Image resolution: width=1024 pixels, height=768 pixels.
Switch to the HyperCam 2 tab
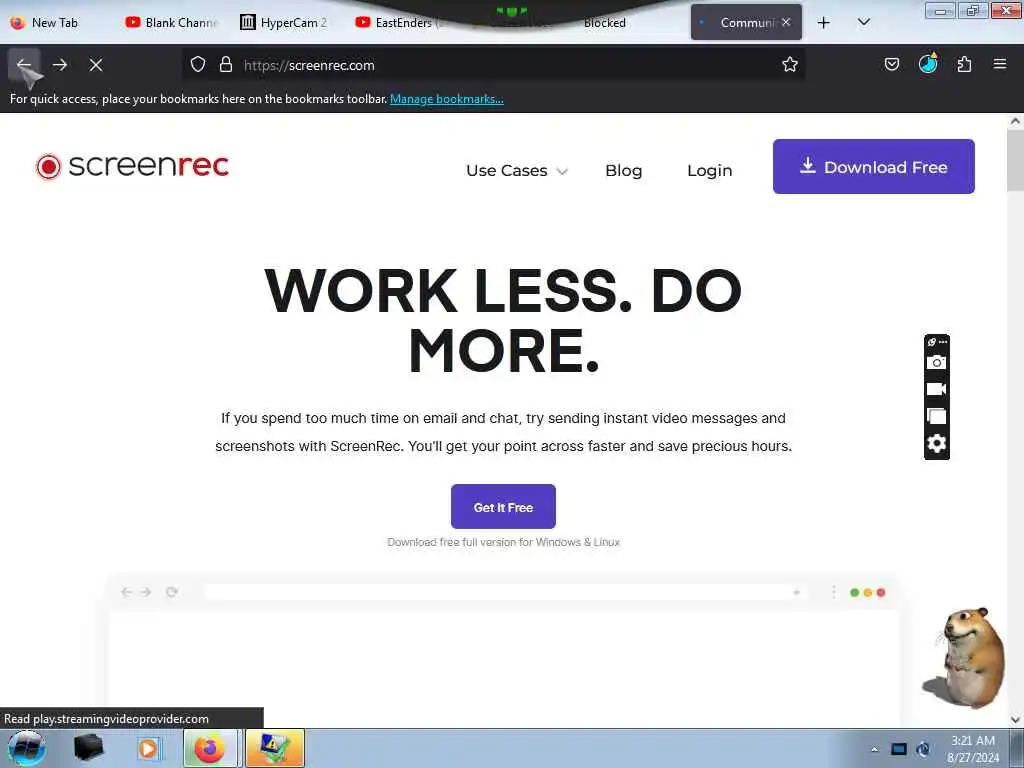284,23
